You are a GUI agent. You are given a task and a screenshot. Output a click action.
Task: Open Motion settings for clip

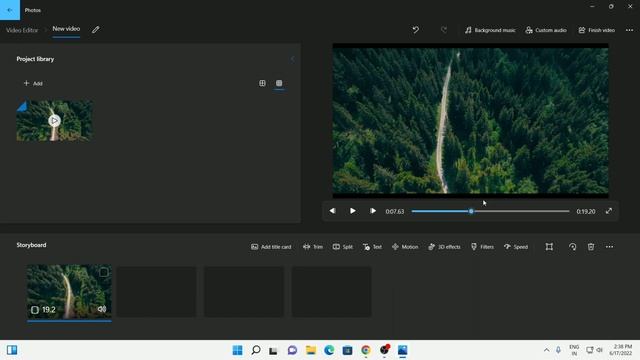click(x=405, y=247)
